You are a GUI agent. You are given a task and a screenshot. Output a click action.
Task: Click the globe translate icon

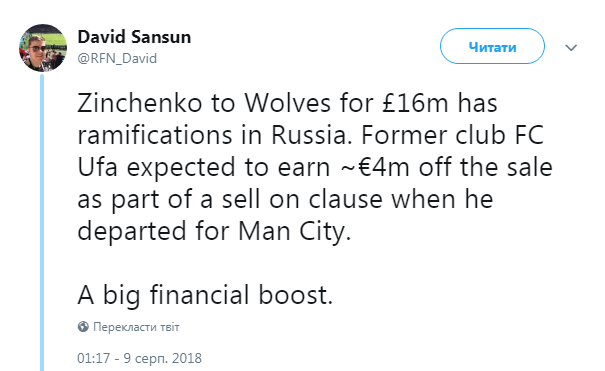click(83, 327)
